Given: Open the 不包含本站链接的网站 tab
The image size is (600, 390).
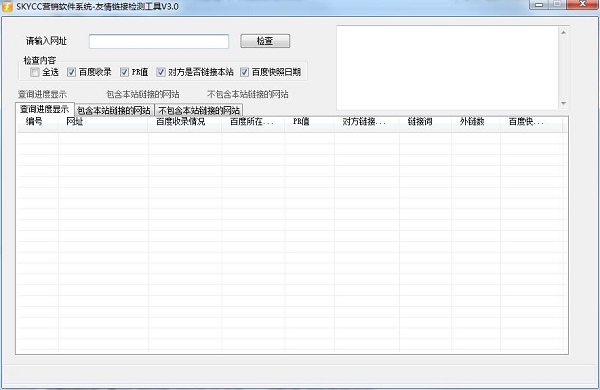Looking at the screenshot, I should pos(199,111).
